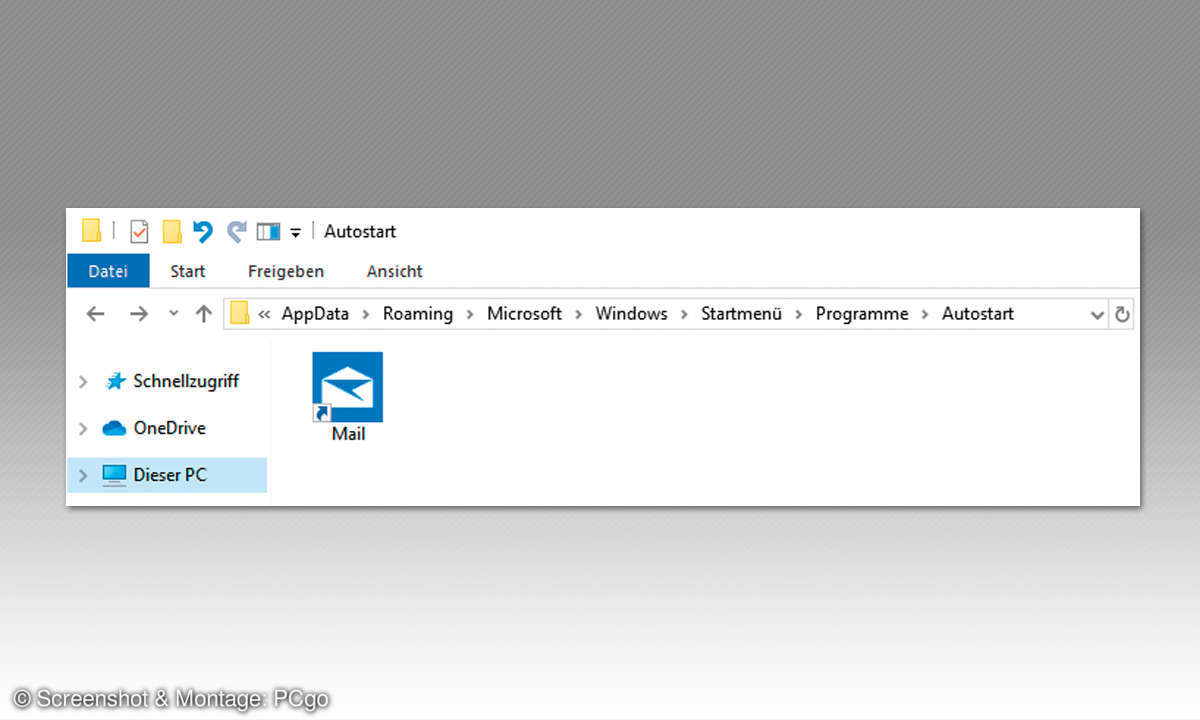This screenshot has width=1200, height=720.
Task: Navigate to AppData in the address bar
Action: (x=315, y=313)
